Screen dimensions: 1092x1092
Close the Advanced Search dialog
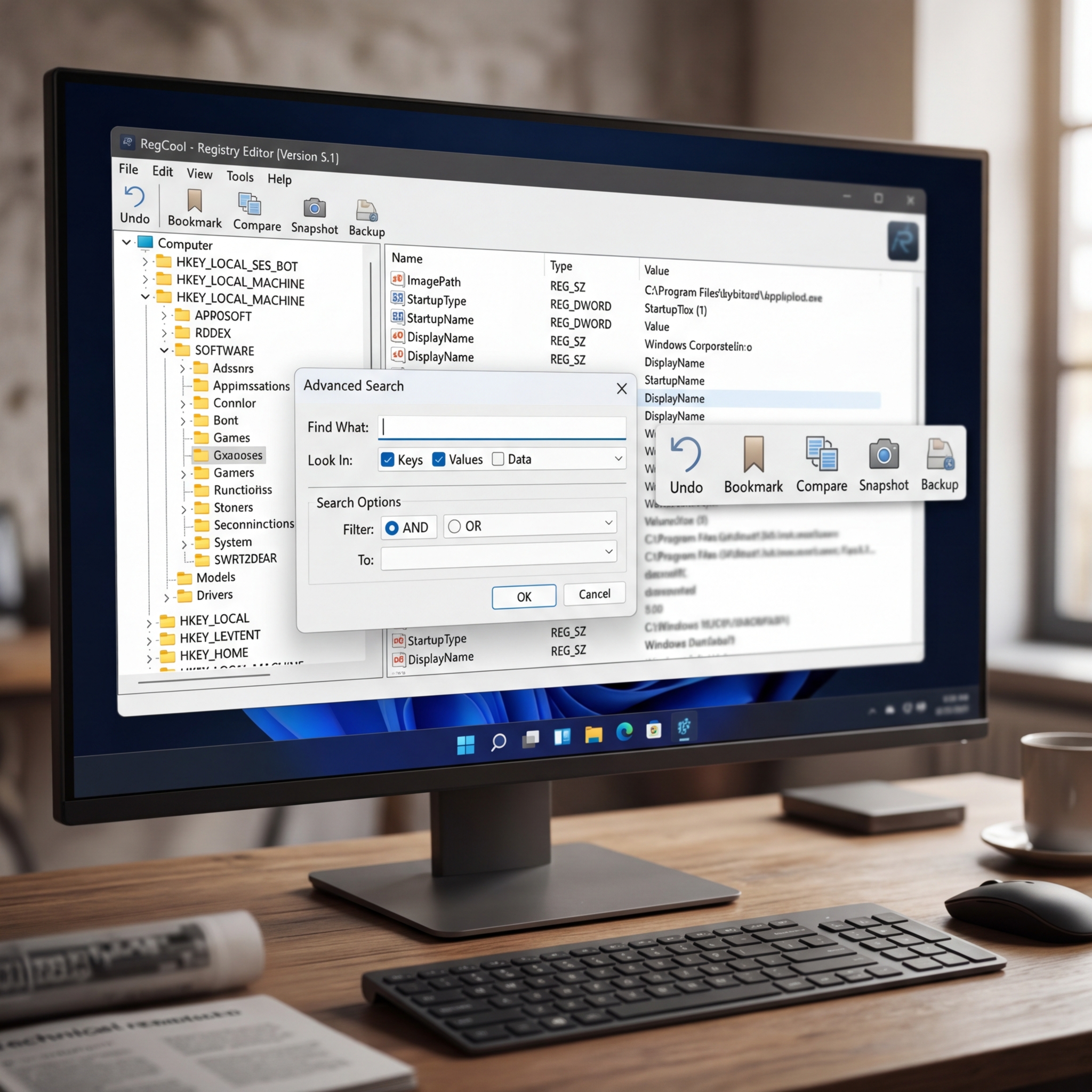pos(622,388)
